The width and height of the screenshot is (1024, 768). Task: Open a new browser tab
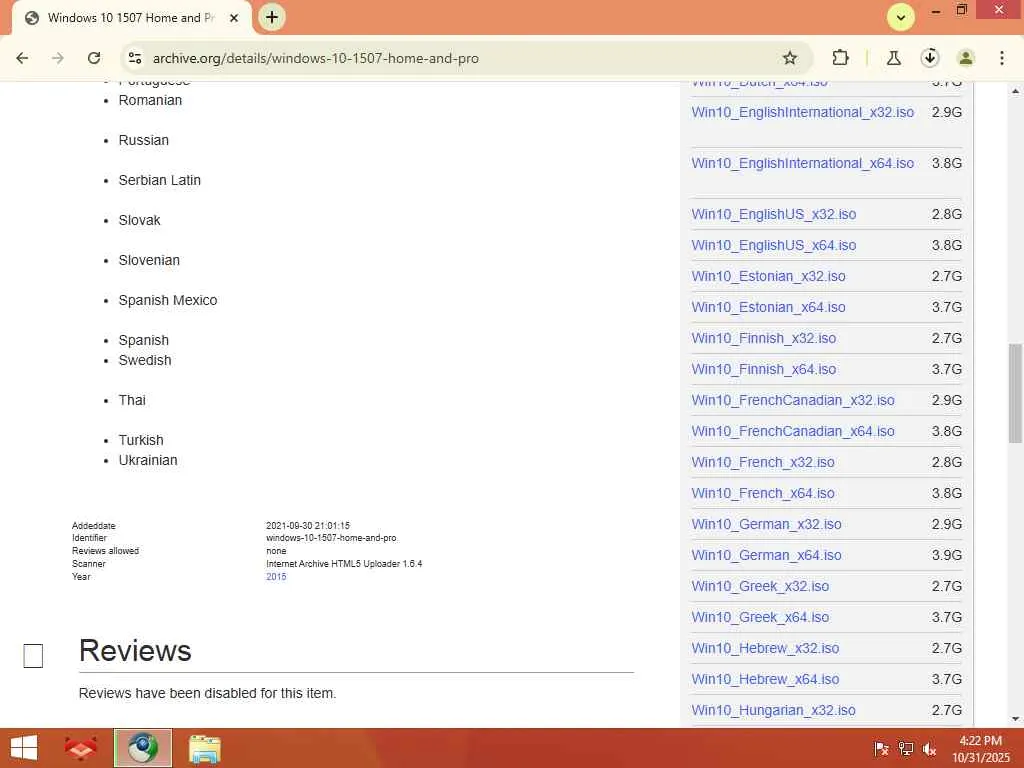click(272, 17)
